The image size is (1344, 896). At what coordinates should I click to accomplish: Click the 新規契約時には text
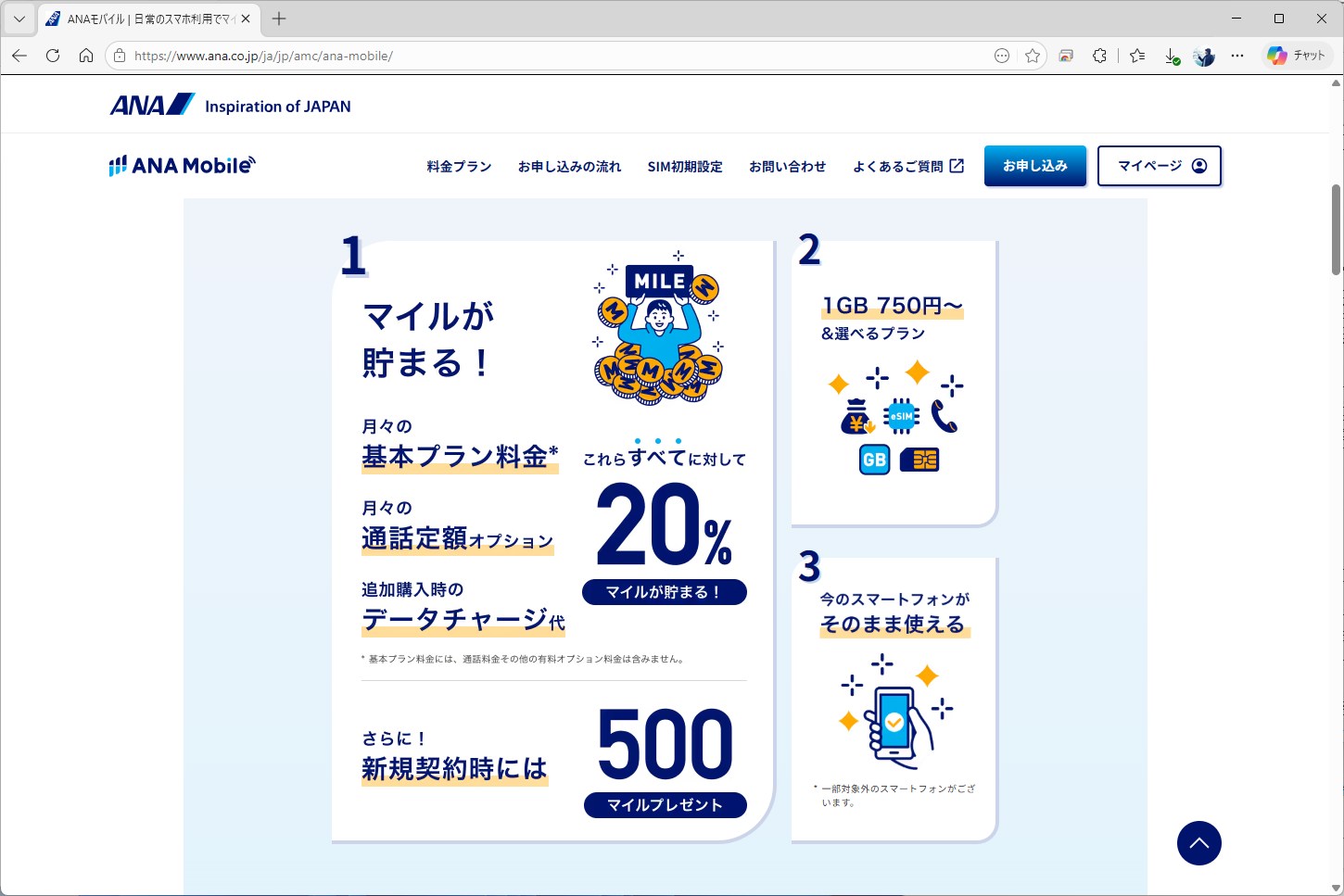point(454,769)
